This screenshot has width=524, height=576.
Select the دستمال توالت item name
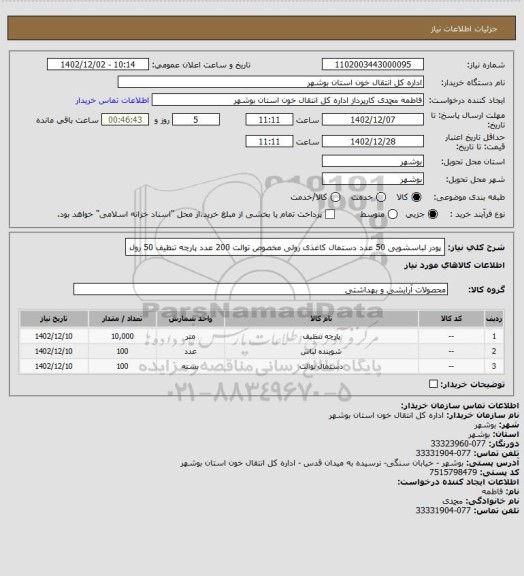click(x=322, y=367)
